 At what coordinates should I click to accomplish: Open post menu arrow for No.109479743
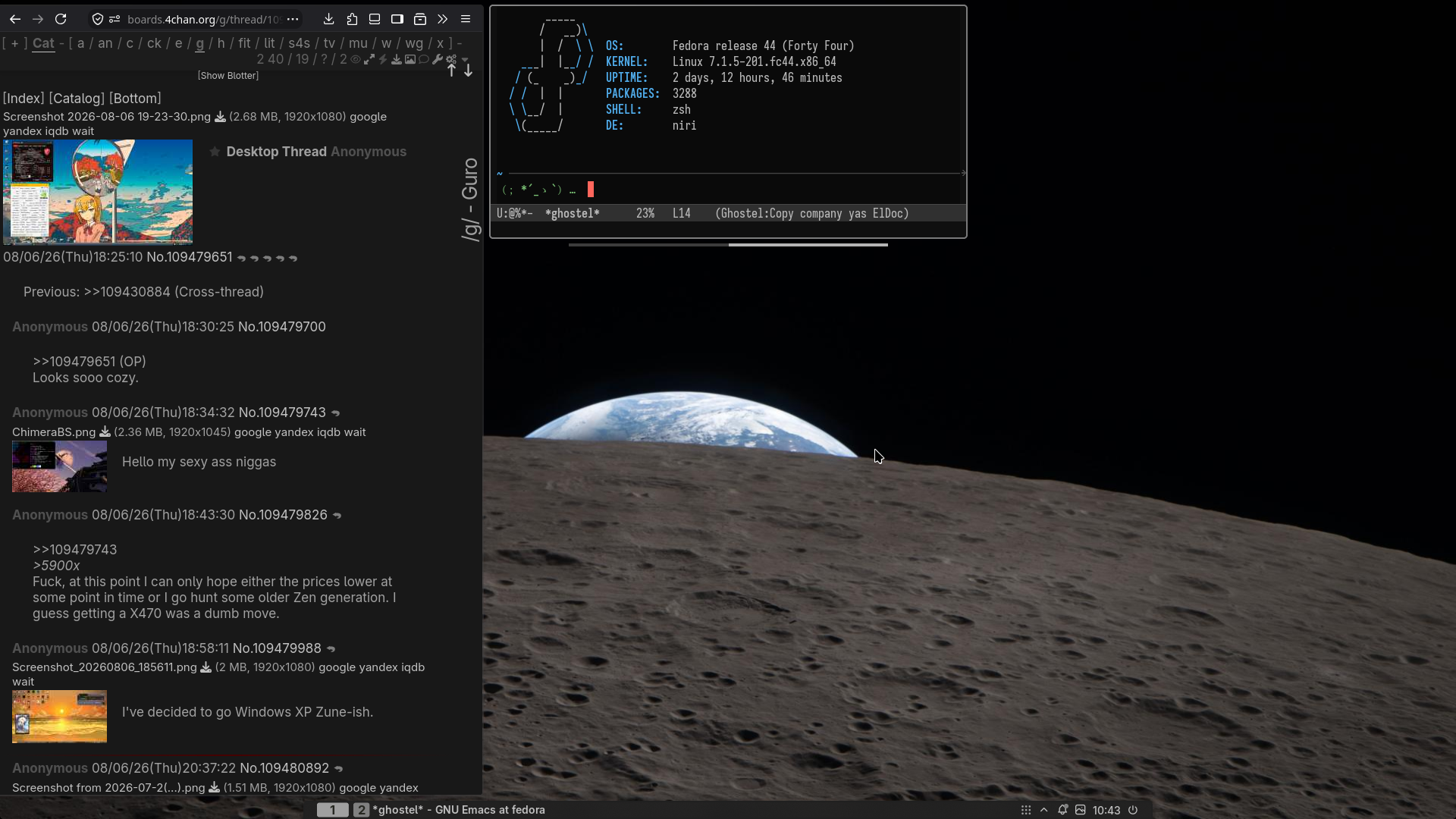pyautogui.click(x=336, y=413)
